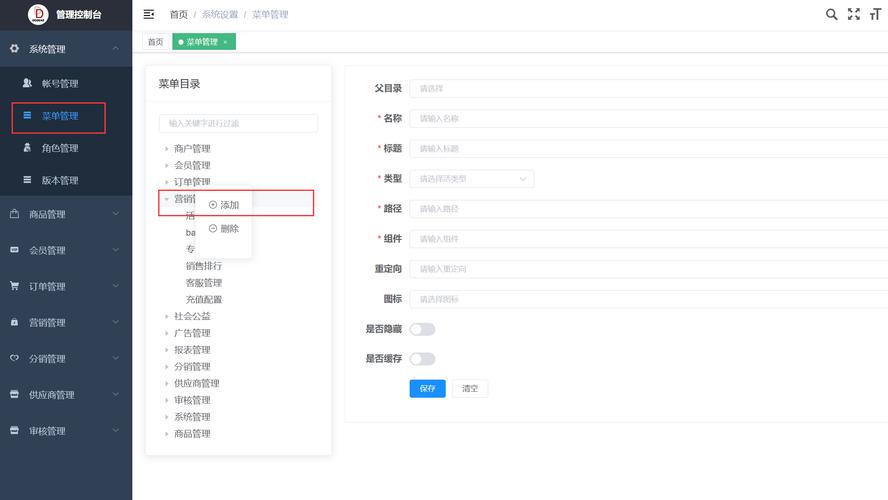The width and height of the screenshot is (888, 500).
Task: Toggle the 是否隐藏 switch
Action: click(x=422, y=329)
